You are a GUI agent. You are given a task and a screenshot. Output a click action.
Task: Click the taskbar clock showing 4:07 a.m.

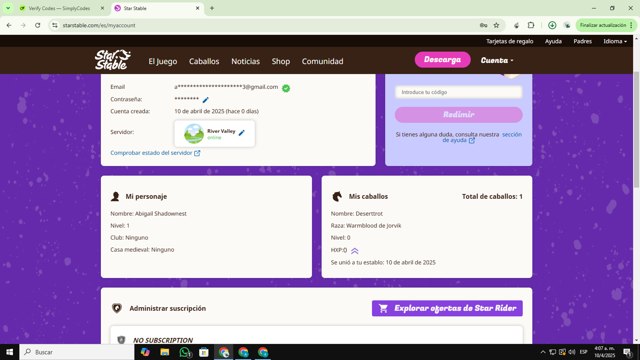604,352
